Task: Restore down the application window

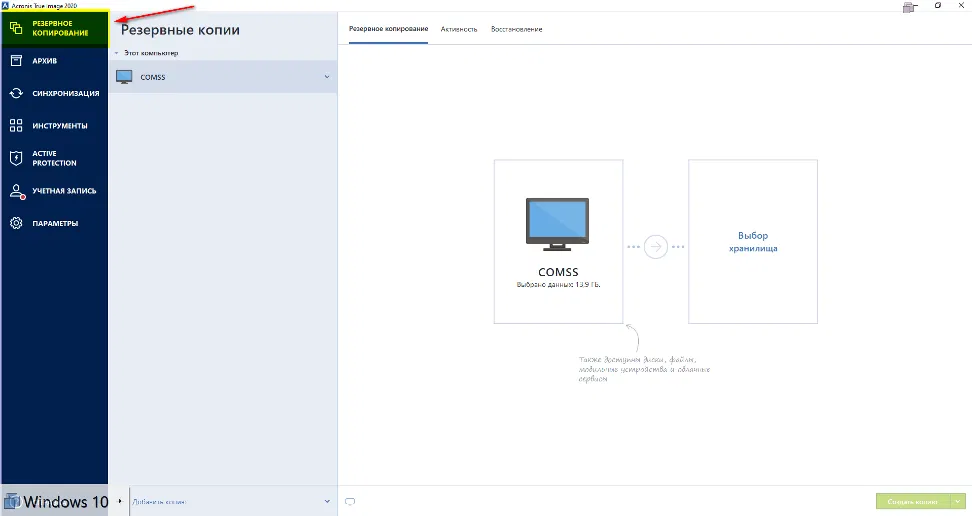Action: click(938, 5)
